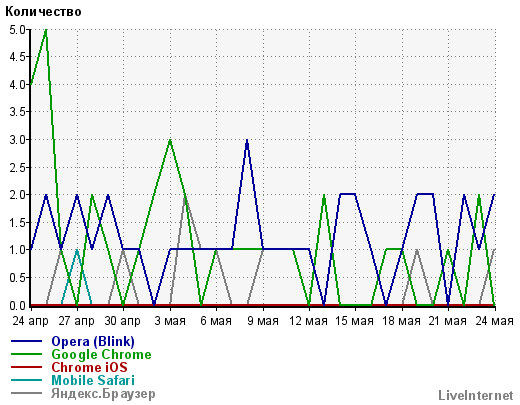The width and height of the screenshot is (520, 405).
Task: Click the gray Яндекс.Браузер legend swatch
Action: coord(27,393)
